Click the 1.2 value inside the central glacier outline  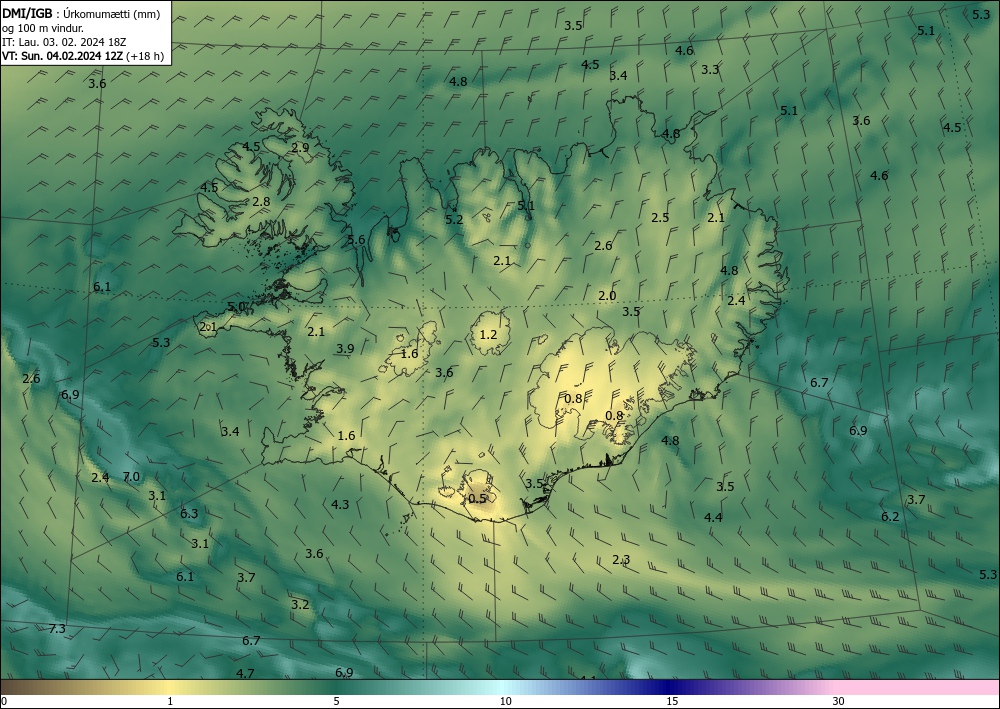[488, 334]
